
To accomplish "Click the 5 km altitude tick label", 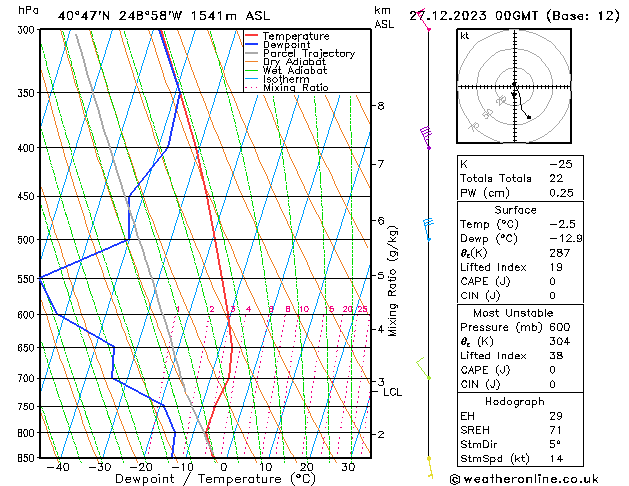I will click(380, 275).
